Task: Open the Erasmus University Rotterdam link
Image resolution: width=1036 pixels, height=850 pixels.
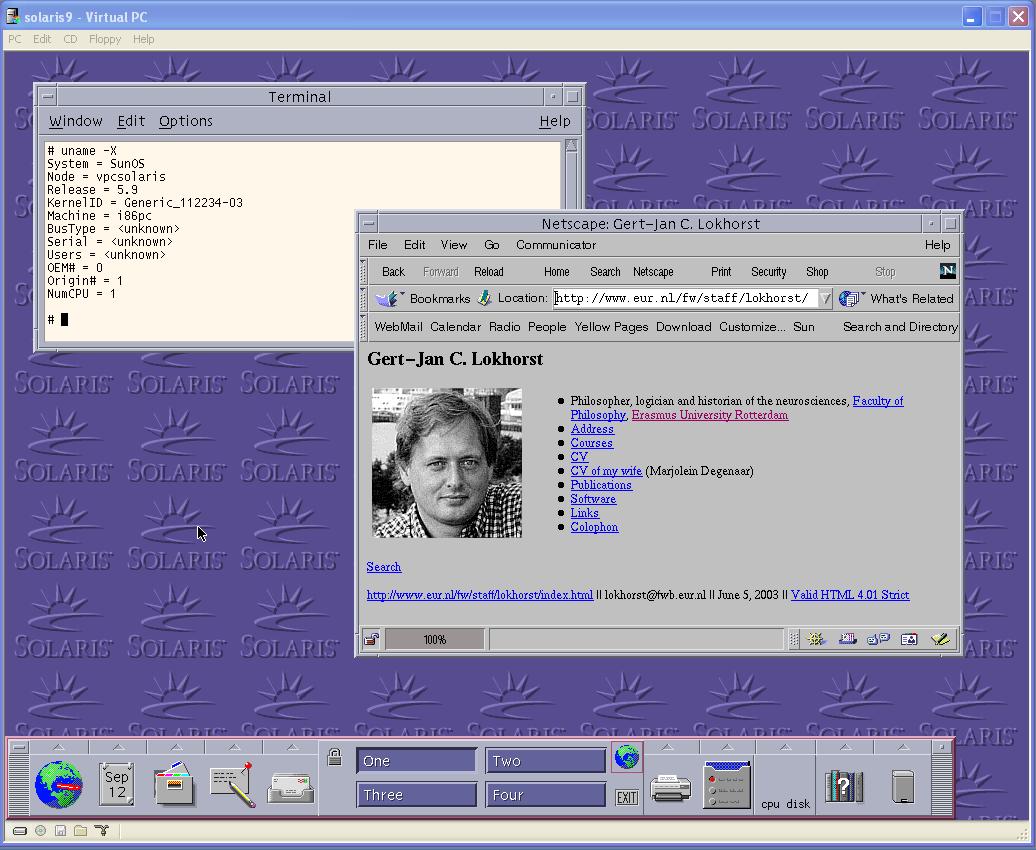Action: tap(710, 415)
